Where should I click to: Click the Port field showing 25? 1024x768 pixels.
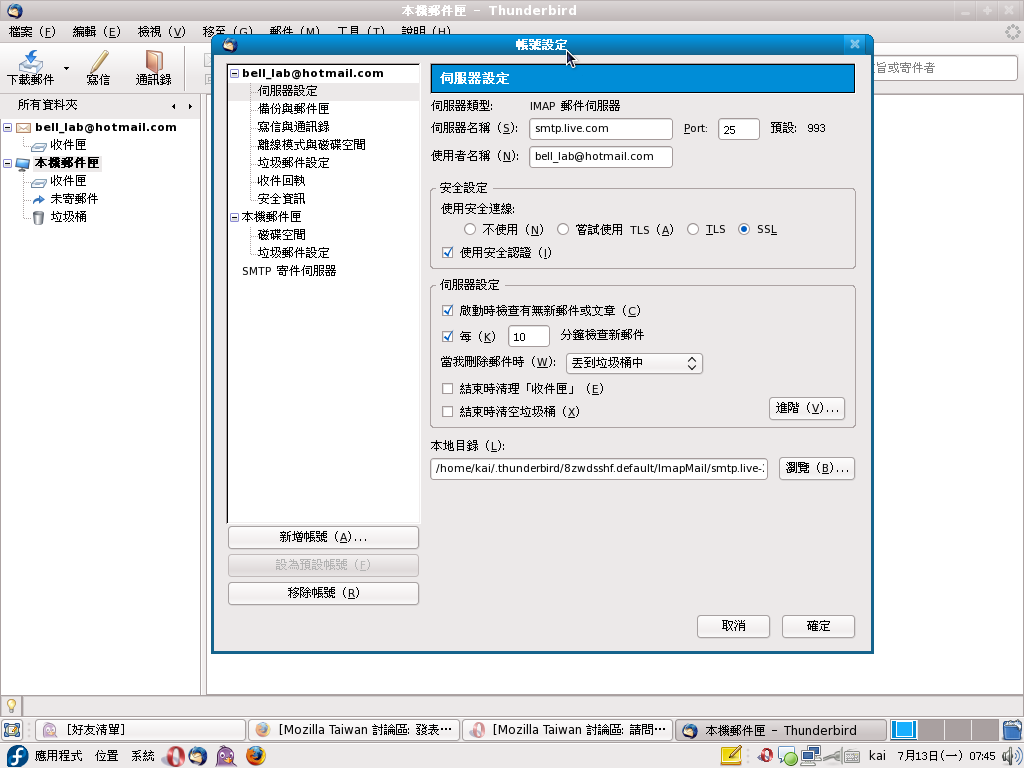pyautogui.click(x=739, y=129)
